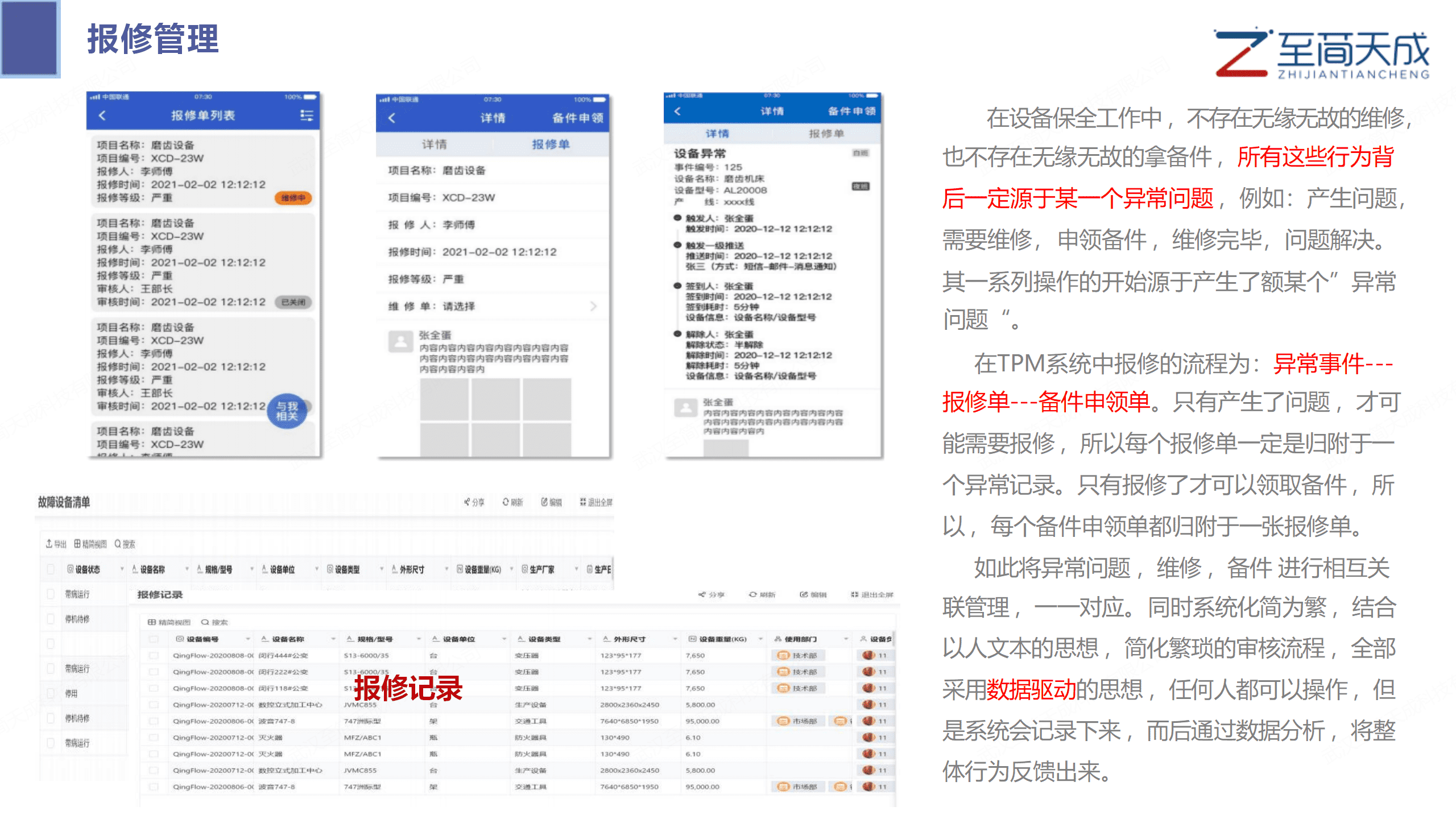Open list menu icon in 报修单列表 header
The height and width of the screenshot is (819, 1456).
coord(307,115)
